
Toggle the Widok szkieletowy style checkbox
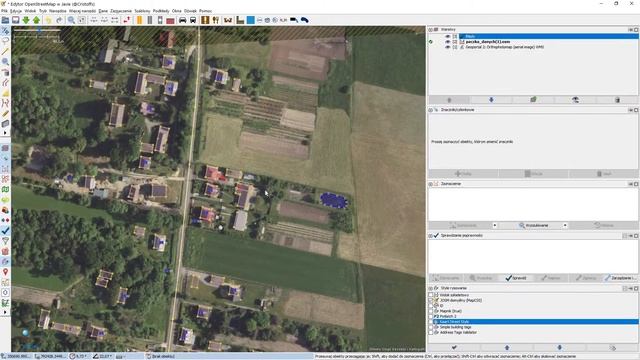431,295
